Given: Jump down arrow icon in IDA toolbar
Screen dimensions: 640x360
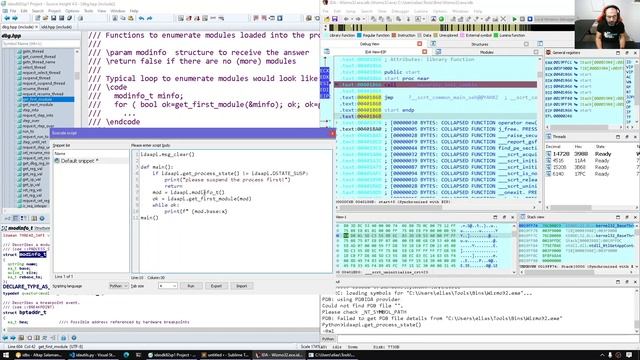Looking at the screenshot, I should pos(409,19).
